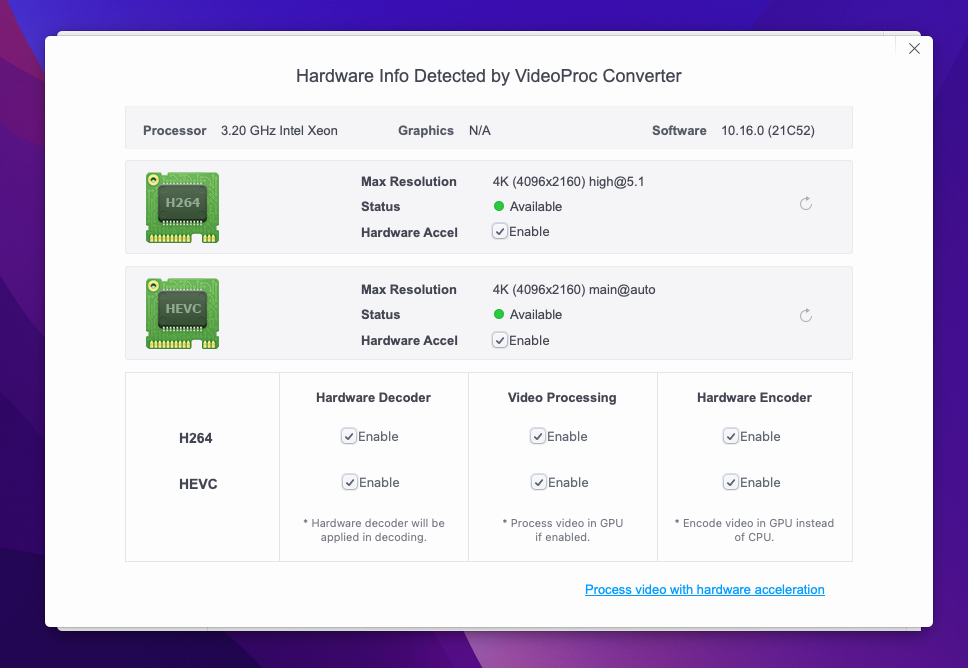This screenshot has height=668, width=968.
Task: Click the HEVC row label in table
Action: pyautogui.click(x=198, y=484)
